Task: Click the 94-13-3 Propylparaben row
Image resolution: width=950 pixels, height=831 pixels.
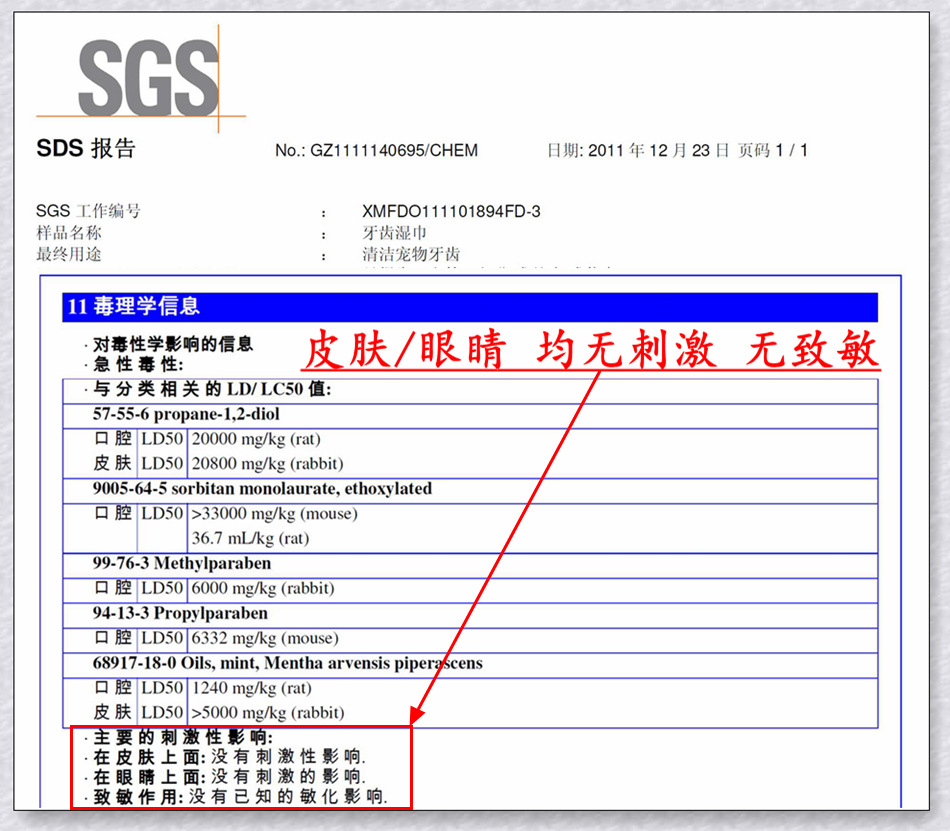Action: pyautogui.click(x=470, y=613)
